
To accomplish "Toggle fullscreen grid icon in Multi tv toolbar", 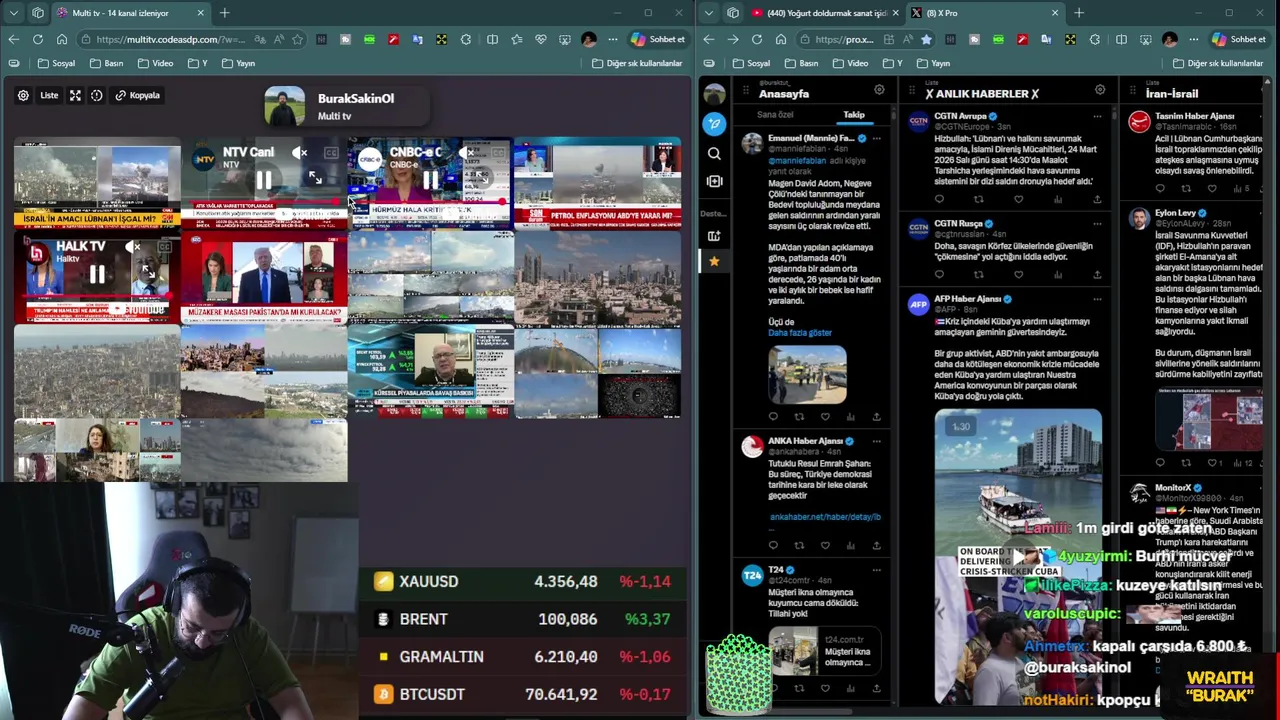I will click(75, 95).
